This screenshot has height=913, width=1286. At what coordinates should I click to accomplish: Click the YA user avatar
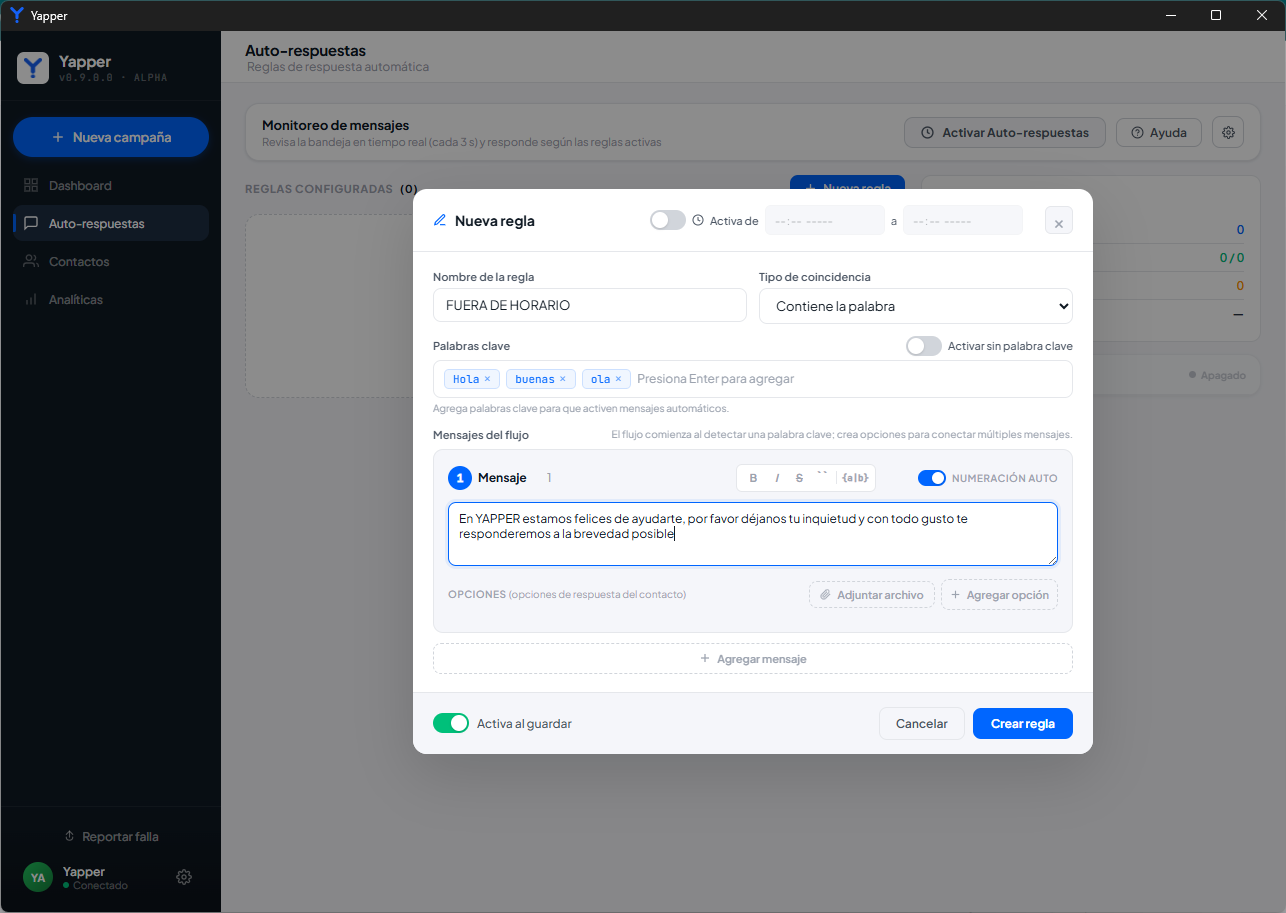[38, 877]
